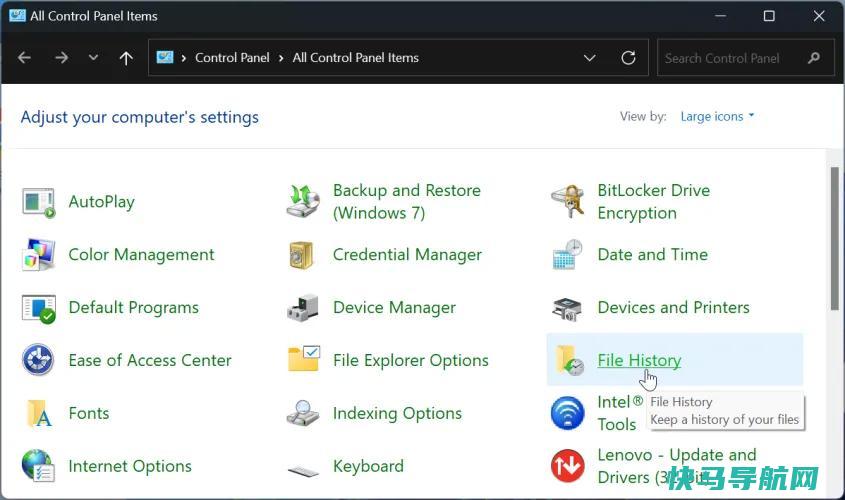
Task: Open the Ease of Access Center icon
Action: [x=38, y=360]
